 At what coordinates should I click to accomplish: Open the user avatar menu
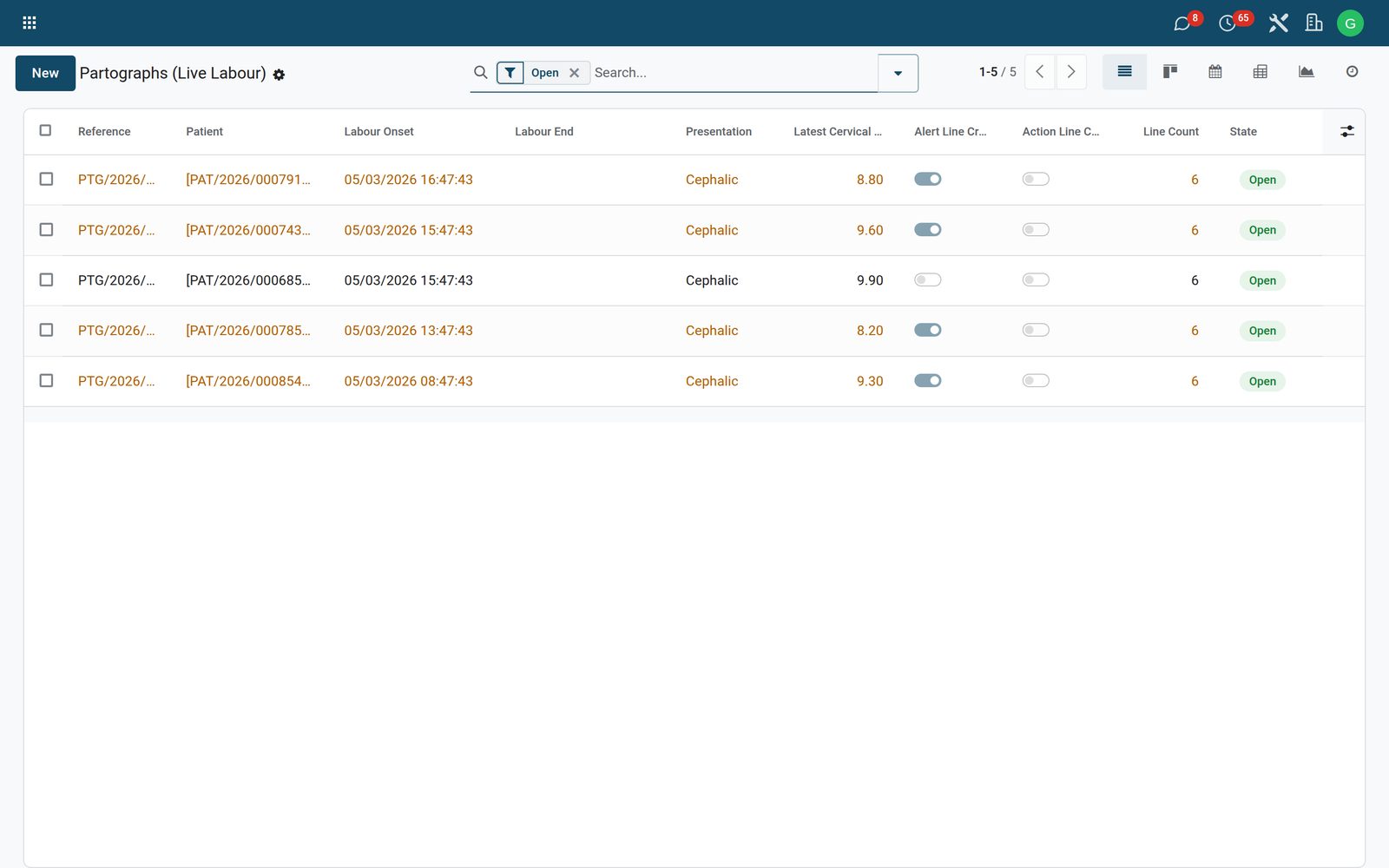pyautogui.click(x=1350, y=23)
